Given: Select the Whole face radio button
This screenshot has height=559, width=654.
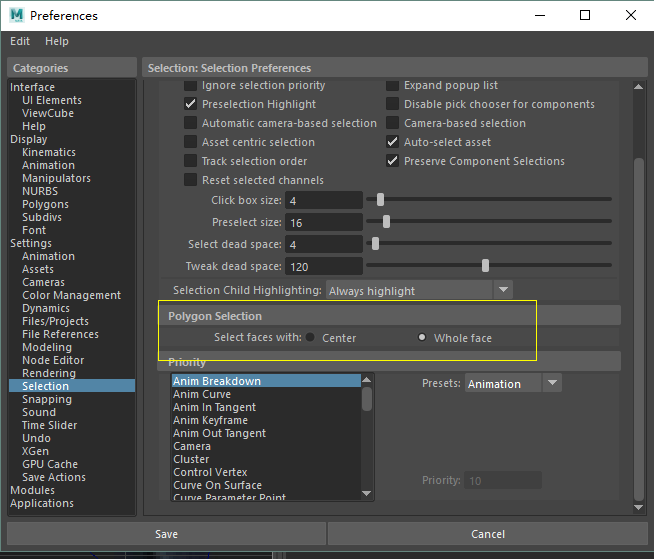Looking at the screenshot, I should (x=422, y=337).
